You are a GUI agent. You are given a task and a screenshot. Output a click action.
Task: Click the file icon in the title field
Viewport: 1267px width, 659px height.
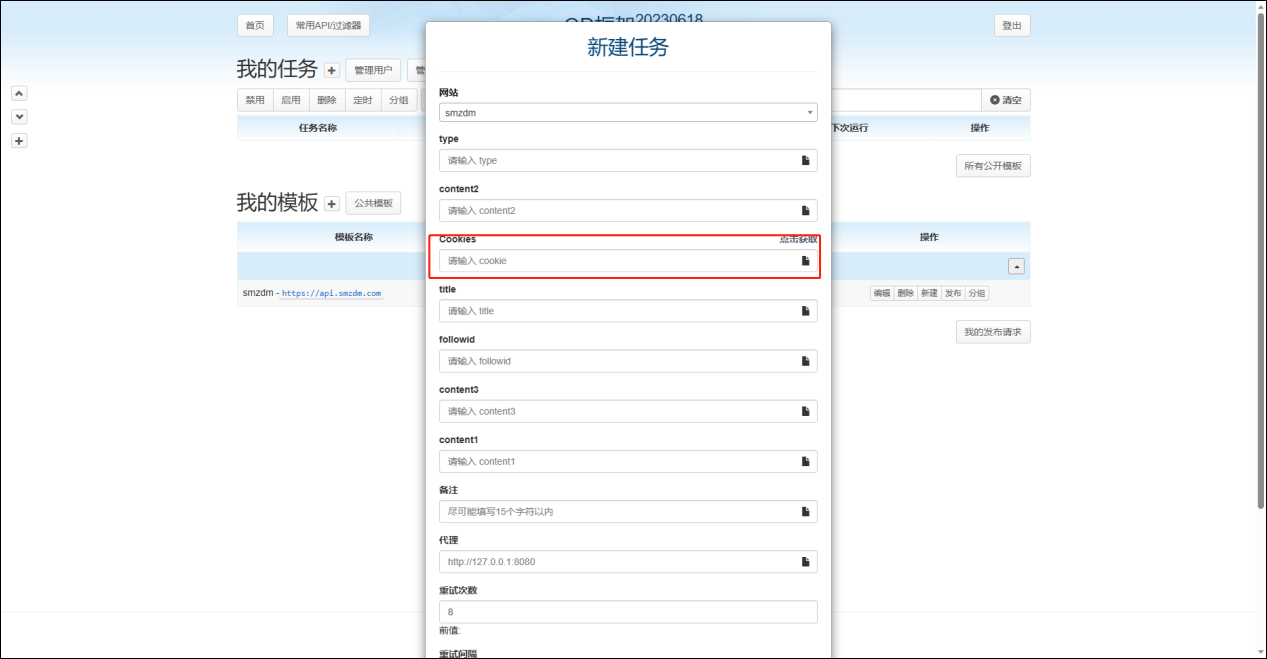point(805,311)
